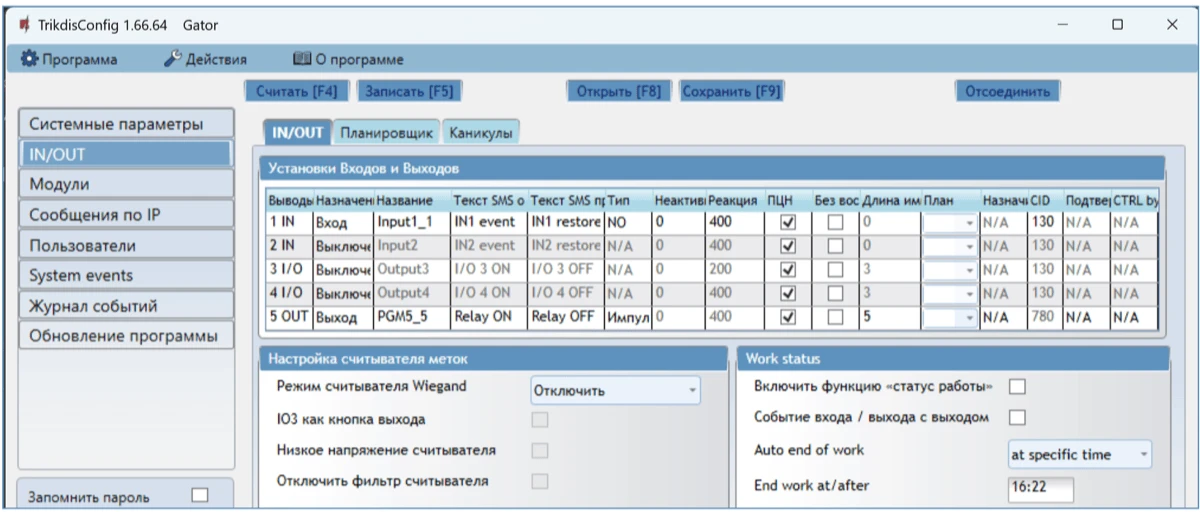Click the TrikdisConfig app icon in title bar

(23, 24)
